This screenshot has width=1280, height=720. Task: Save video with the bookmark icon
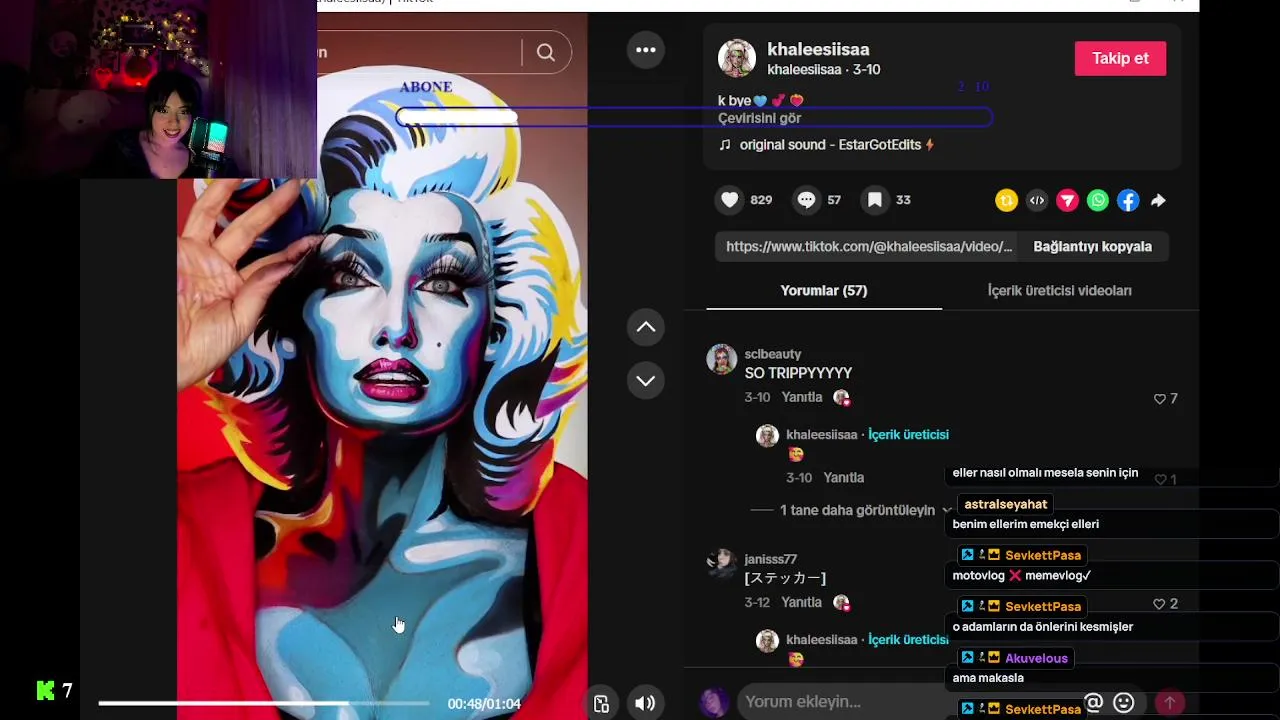(874, 200)
